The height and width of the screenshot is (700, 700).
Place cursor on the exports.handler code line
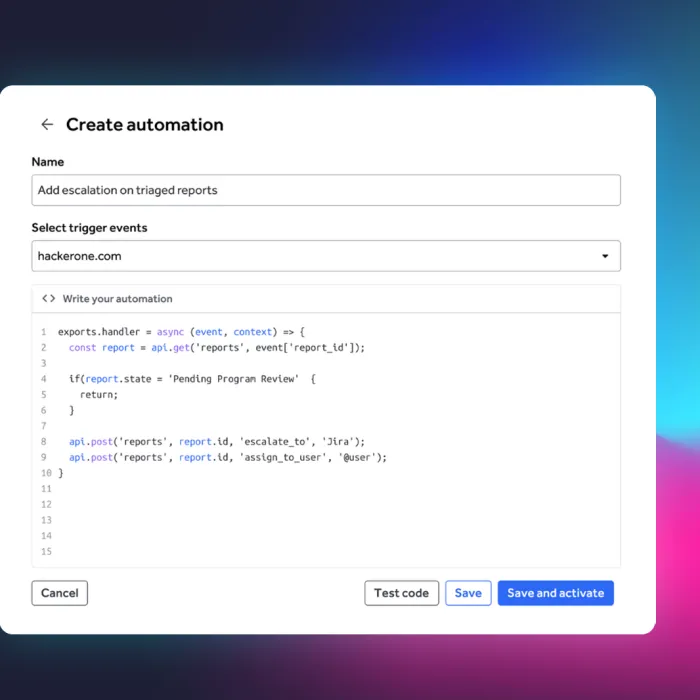coord(180,332)
